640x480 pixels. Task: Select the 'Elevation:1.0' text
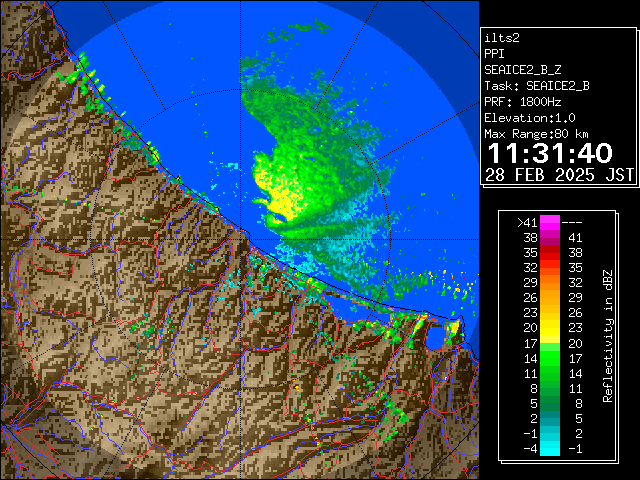pyautogui.click(x=530, y=118)
